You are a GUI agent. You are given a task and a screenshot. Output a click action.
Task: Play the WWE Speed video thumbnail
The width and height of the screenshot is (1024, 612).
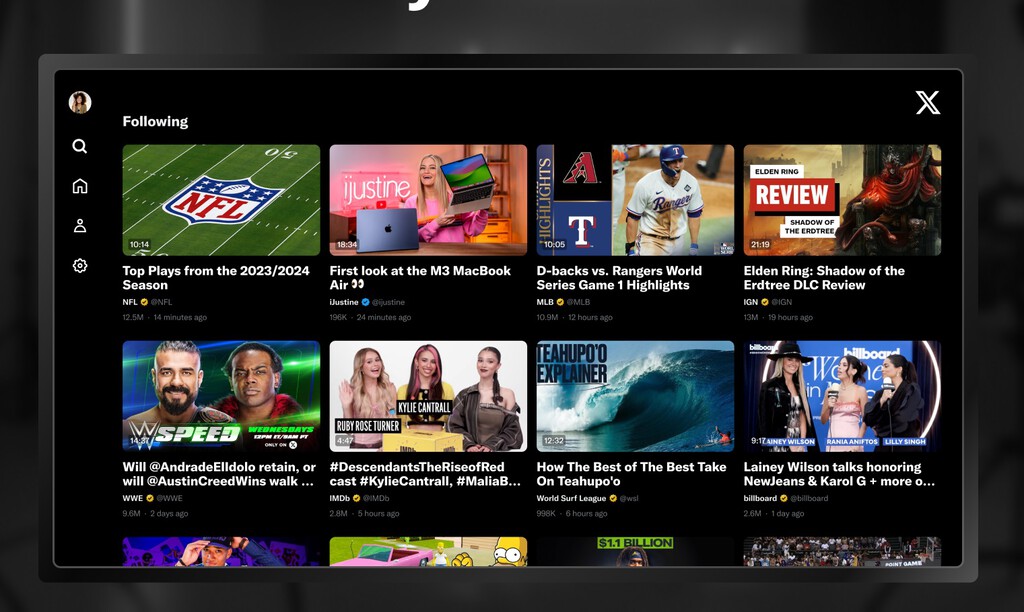point(221,396)
